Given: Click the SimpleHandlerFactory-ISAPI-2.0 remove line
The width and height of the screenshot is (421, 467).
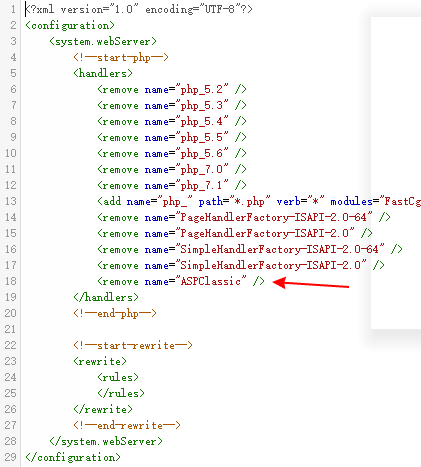Looking at the screenshot, I should click(241, 265).
